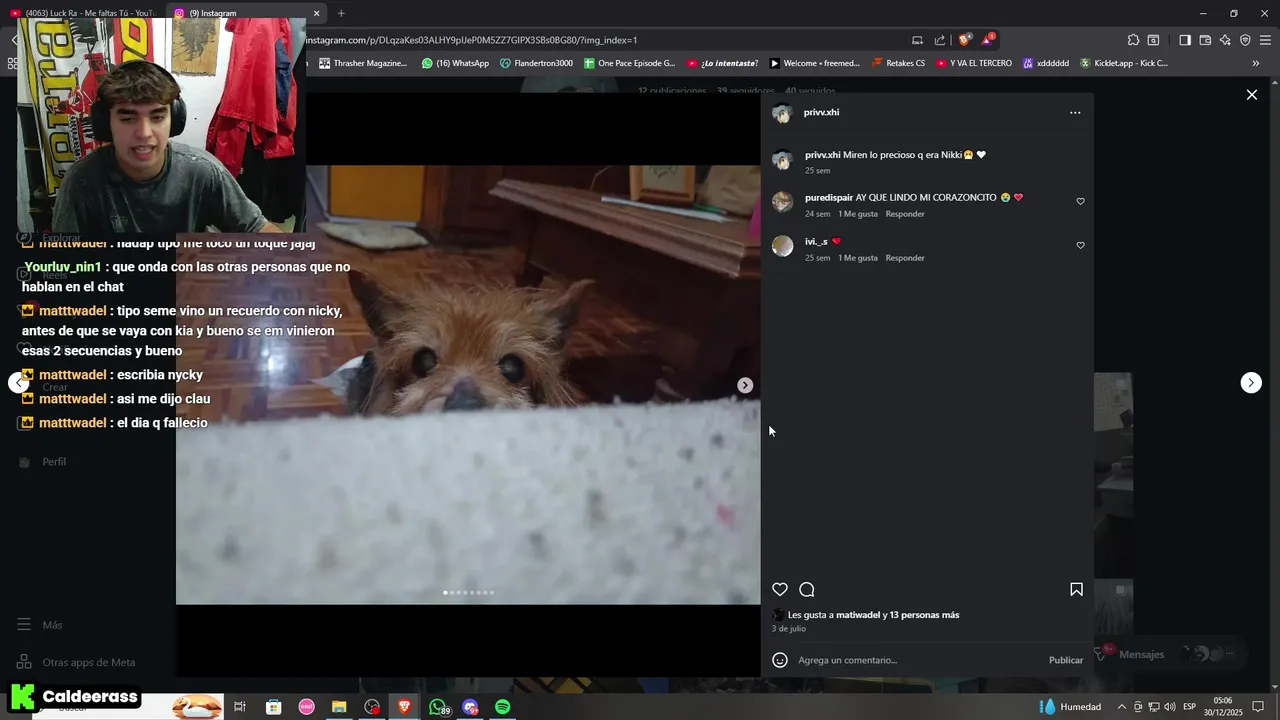Open the (16) WhatsApp bookmark

(x=455, y=63)
